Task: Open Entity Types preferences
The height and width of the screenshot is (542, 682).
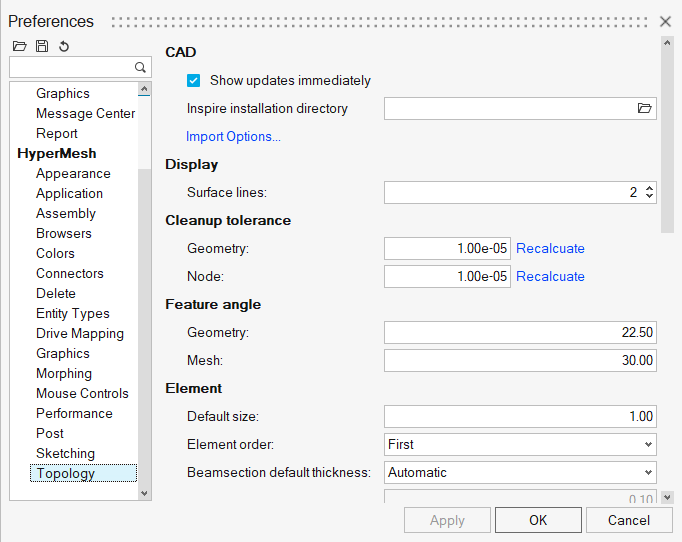Action: pos(73,314)
